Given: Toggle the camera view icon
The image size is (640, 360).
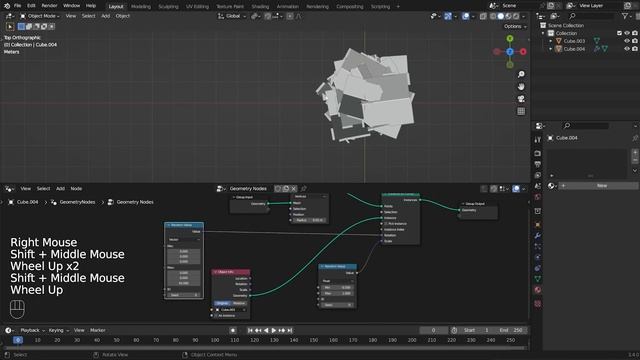Looking at the screenshot, I should click(521, 99).
